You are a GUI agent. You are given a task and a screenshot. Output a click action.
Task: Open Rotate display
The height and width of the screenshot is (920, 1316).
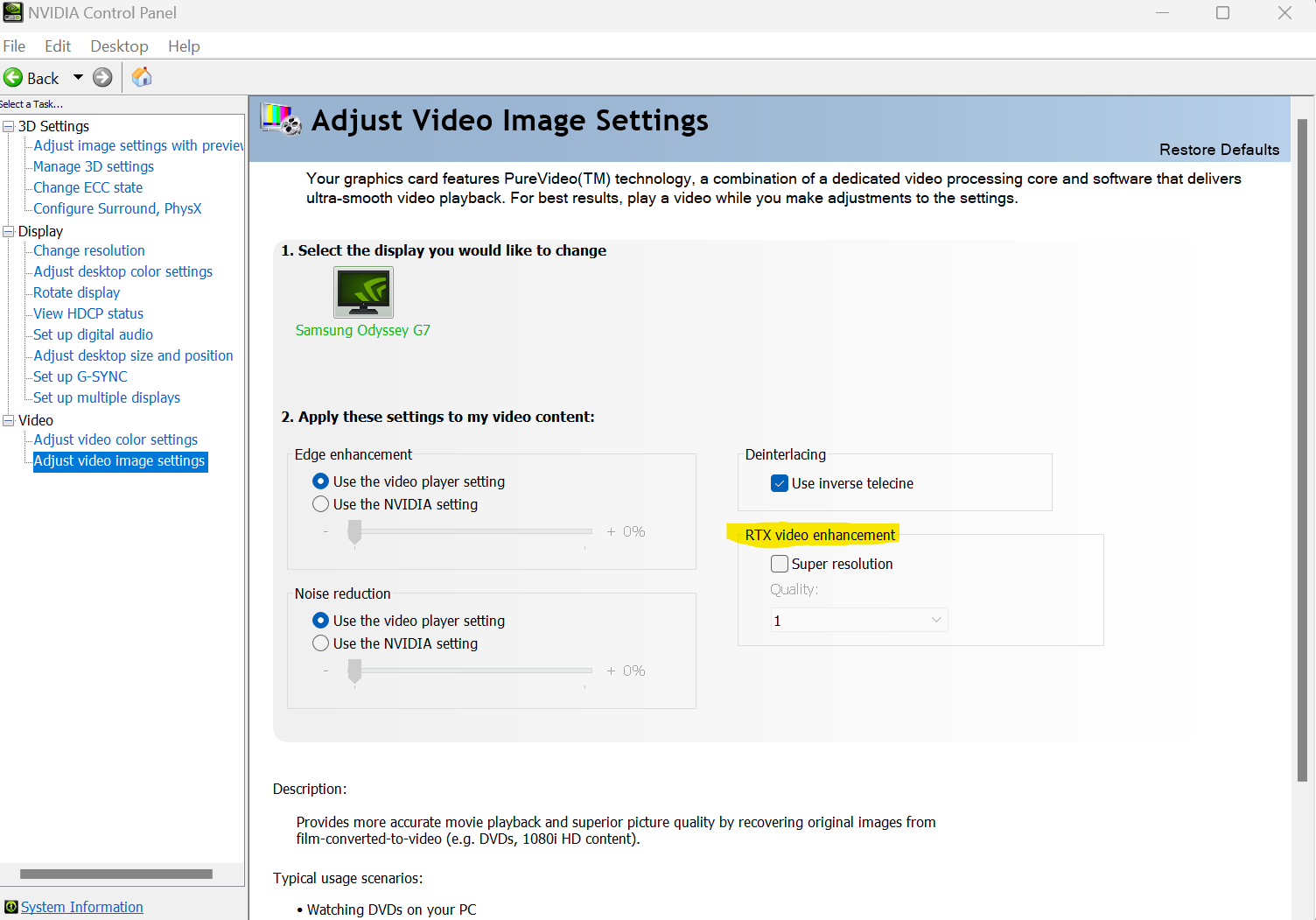coord(77,292)
